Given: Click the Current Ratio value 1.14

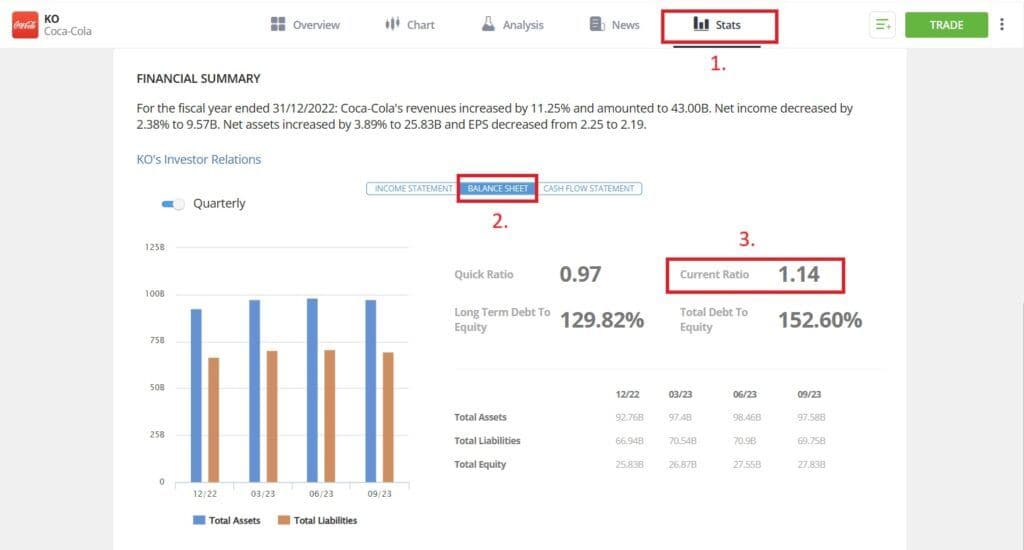Looking at the screenshot, I should (799, 275).
